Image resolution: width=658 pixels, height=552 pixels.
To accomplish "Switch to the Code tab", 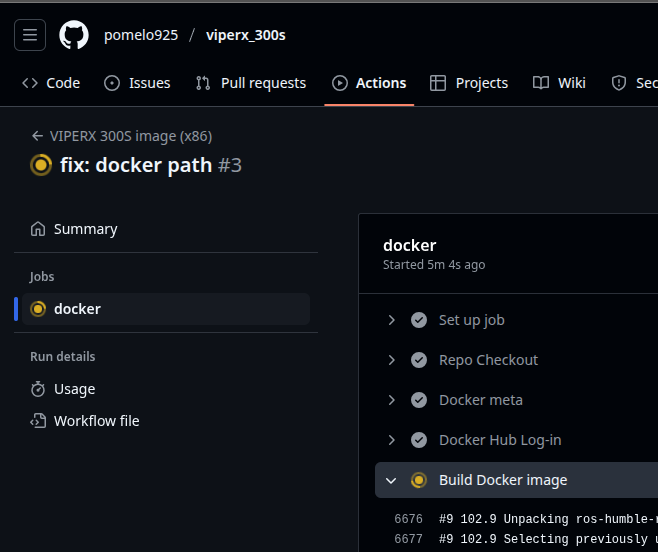I will 51,83.
